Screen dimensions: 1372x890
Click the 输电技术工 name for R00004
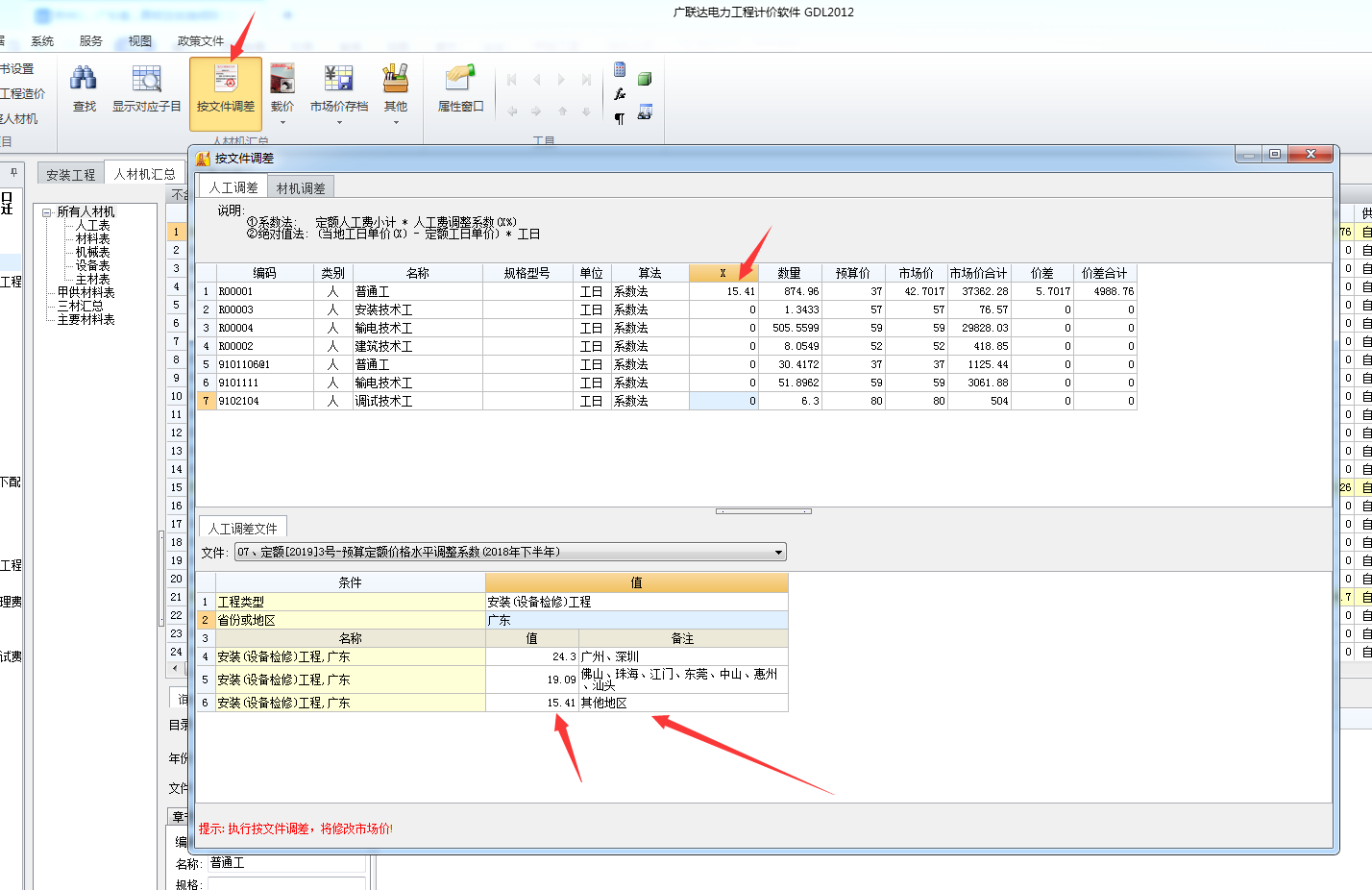[x=418, y=328]
